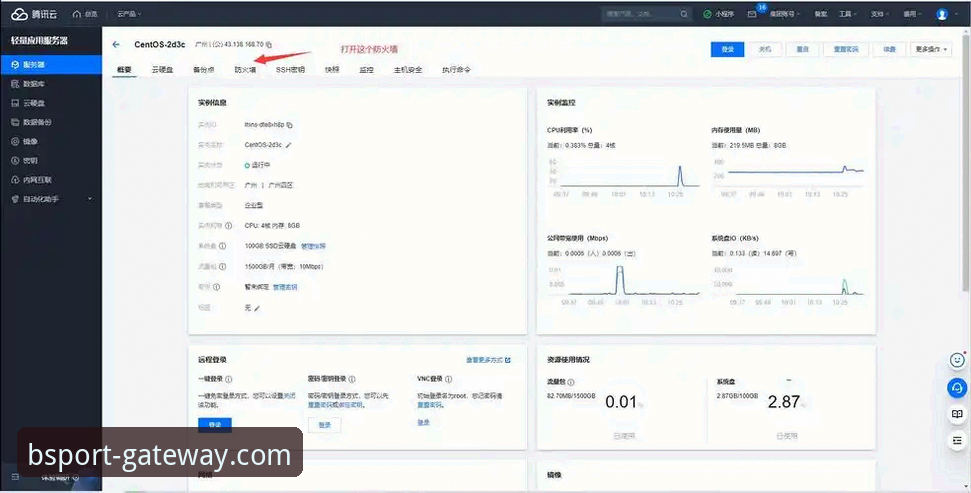Click the 重启 restart button
971x493 pixels.
tap(803, 49)
